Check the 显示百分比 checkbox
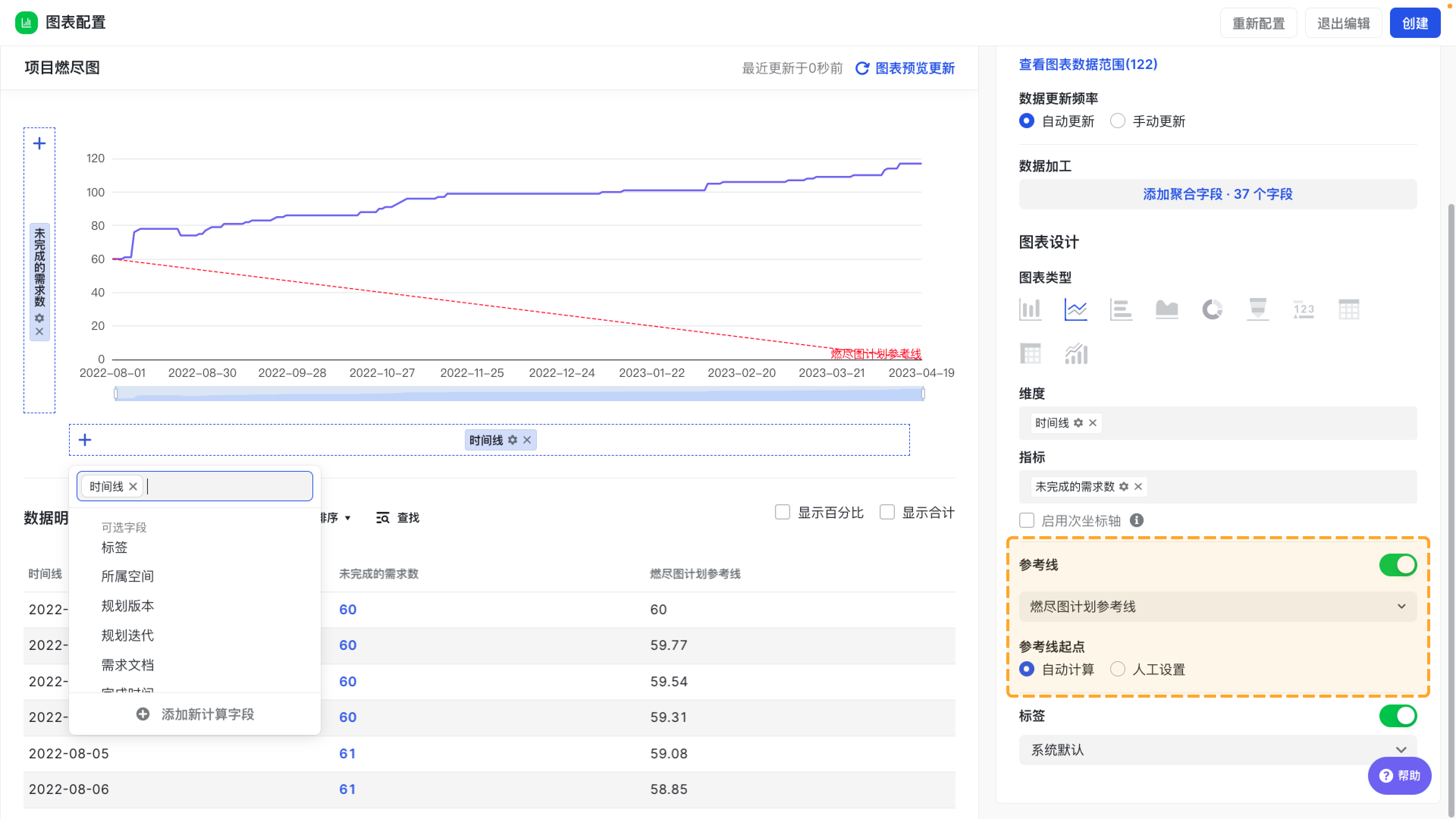The image size is (1456, 819). [782, 512]
